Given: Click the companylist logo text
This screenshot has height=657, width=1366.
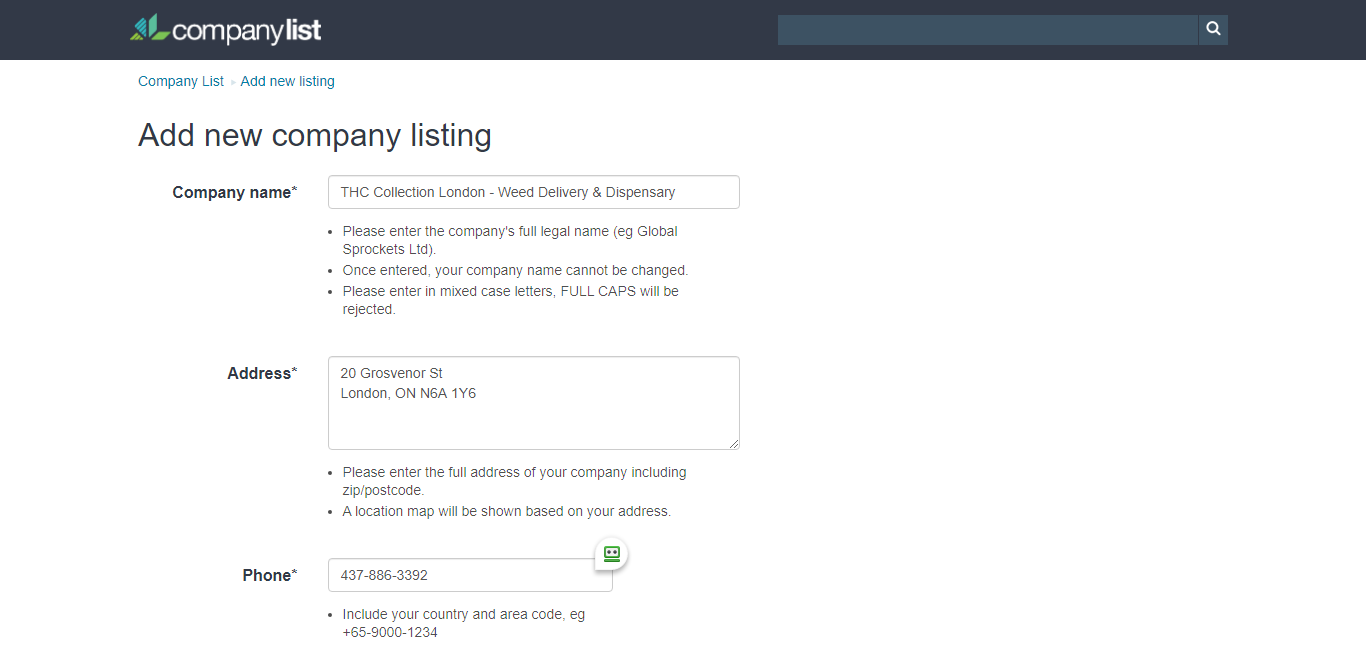Looking at the screenshot, I should 246,31.
